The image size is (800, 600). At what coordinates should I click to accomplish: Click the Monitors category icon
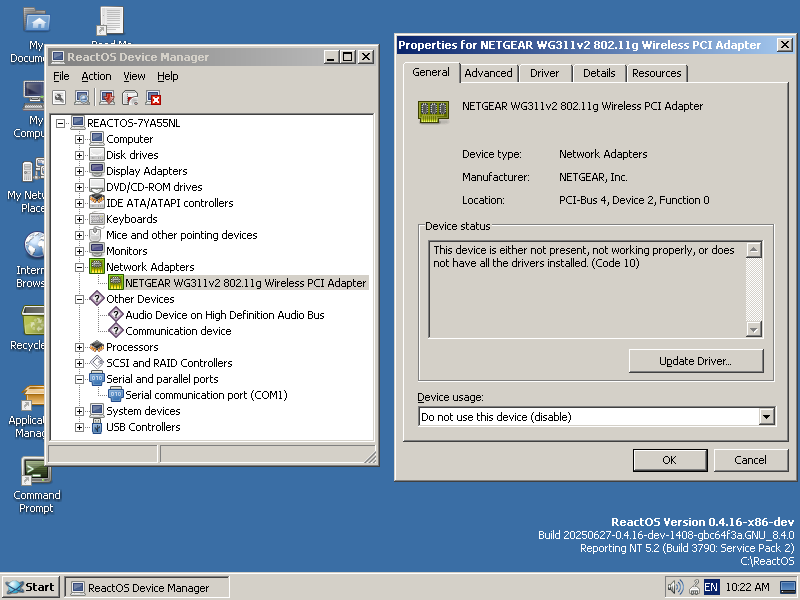(x=96, y=251)
